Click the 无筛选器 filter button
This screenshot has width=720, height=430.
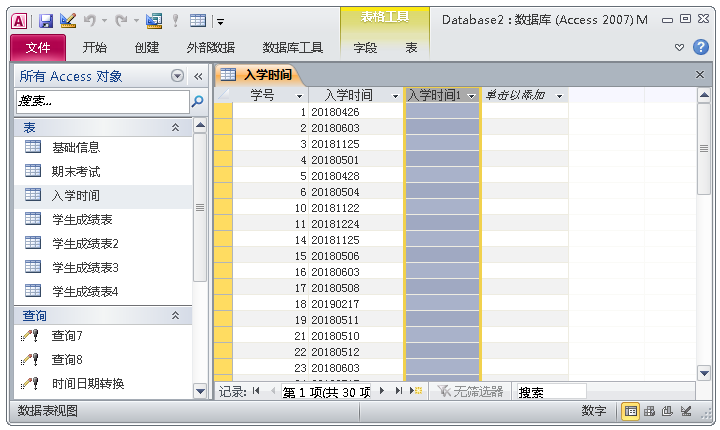(x=469, y=391)
